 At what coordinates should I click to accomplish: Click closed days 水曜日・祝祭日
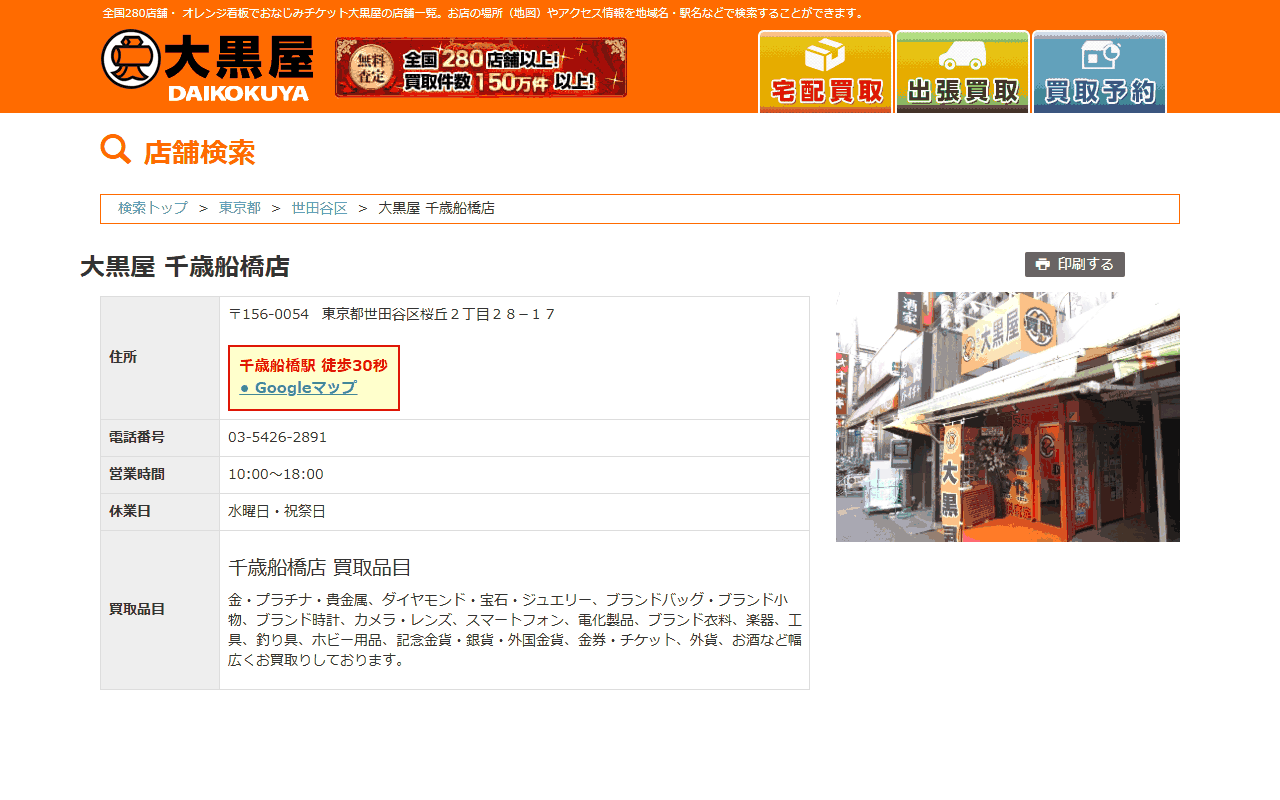pyautogui.click(x=277, y=511)
